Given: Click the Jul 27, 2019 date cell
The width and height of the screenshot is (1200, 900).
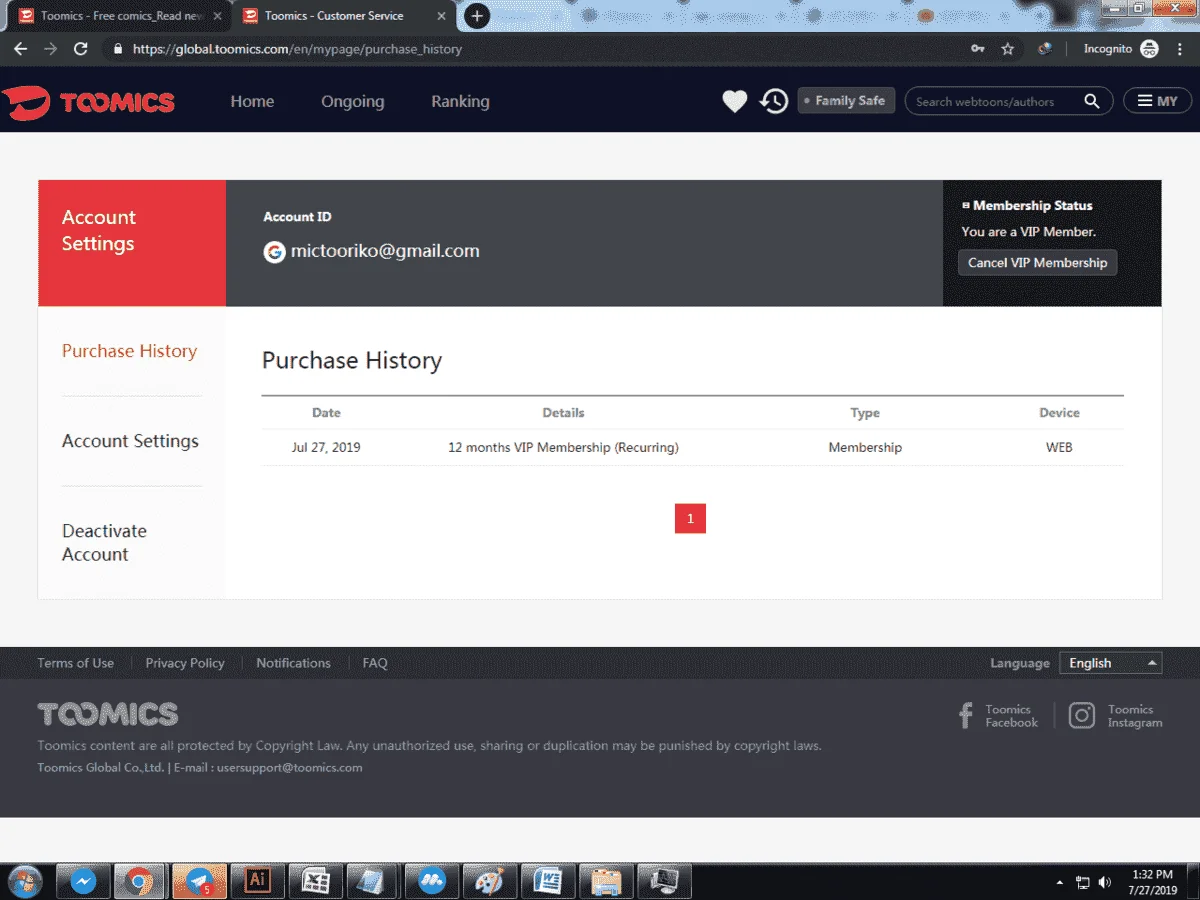Looking at the screenshot, I should (x=326, y=448).
